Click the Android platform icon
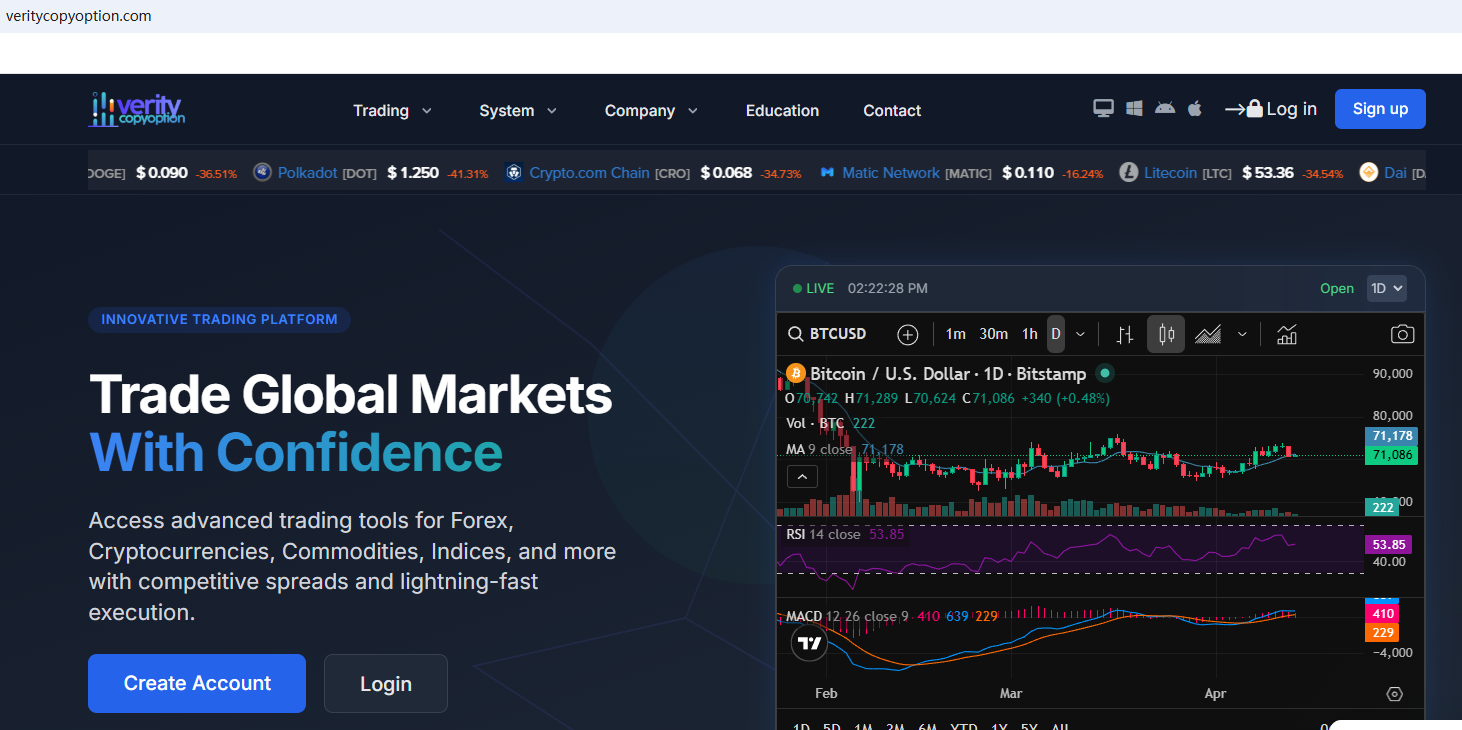Screen dimensions: 1462x730 click(x=1165, y=109)
